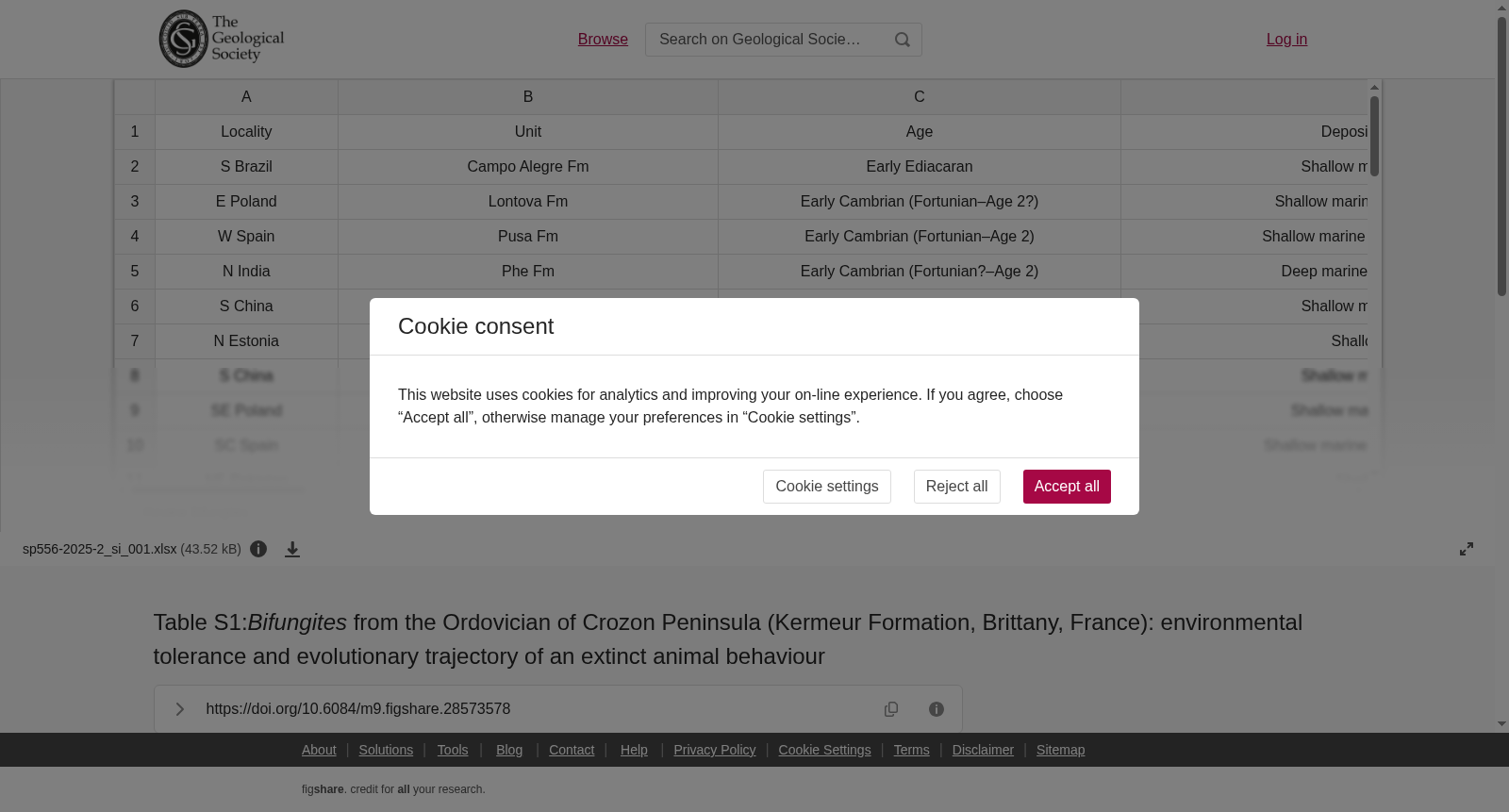Image resolution: width=1509 pixels, height=812 pixels.
Task: Expand the DOI citation chevron
Action: tap(180, 709)
